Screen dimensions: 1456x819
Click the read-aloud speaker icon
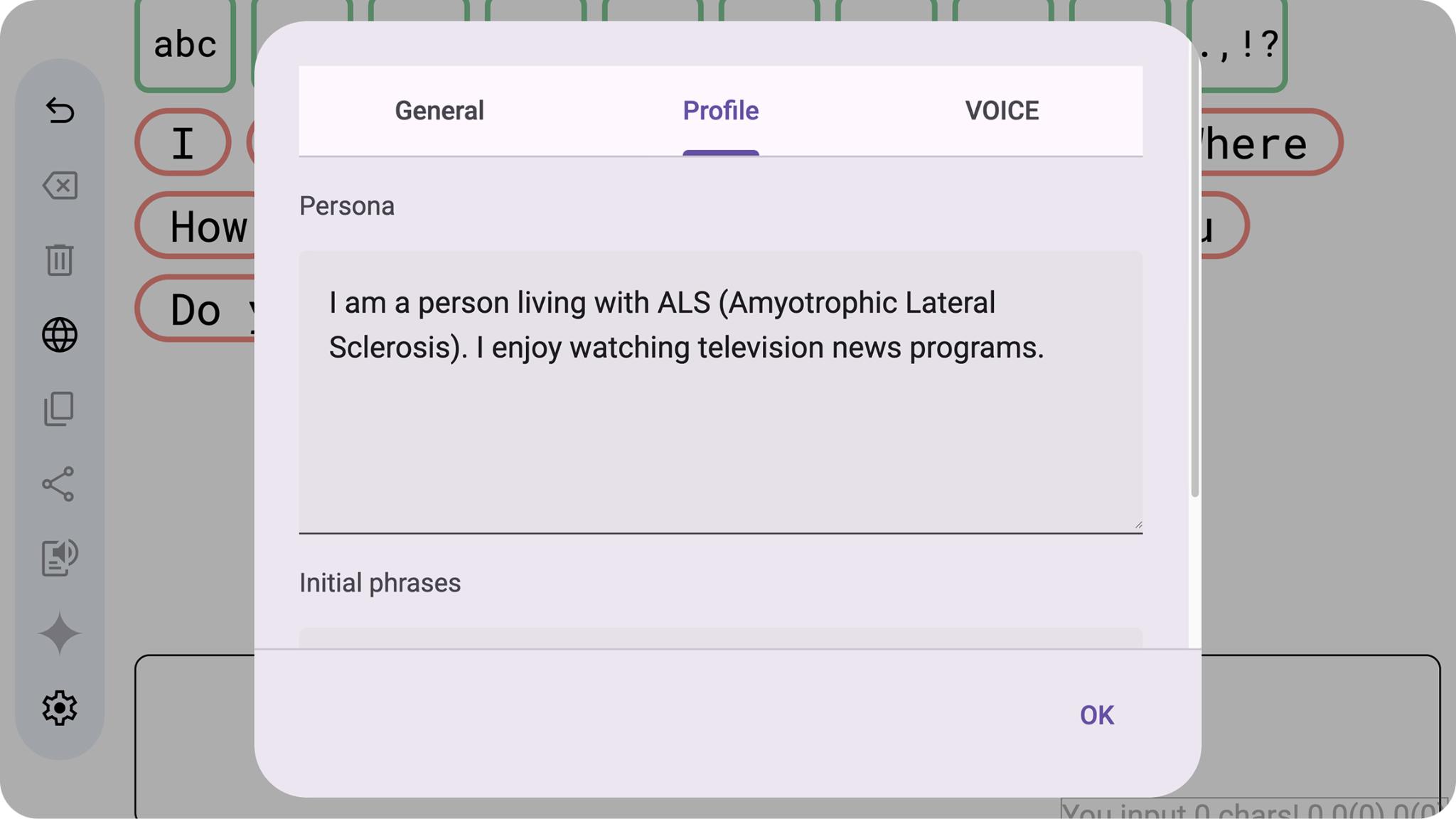tap(60, 557)
